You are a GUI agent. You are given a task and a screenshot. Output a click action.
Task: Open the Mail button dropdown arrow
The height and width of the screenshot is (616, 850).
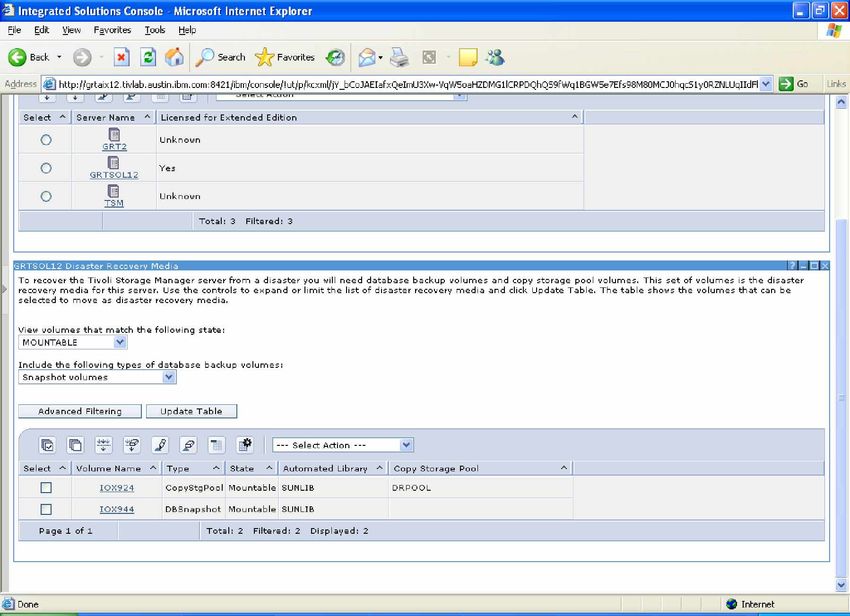[381, 57]
